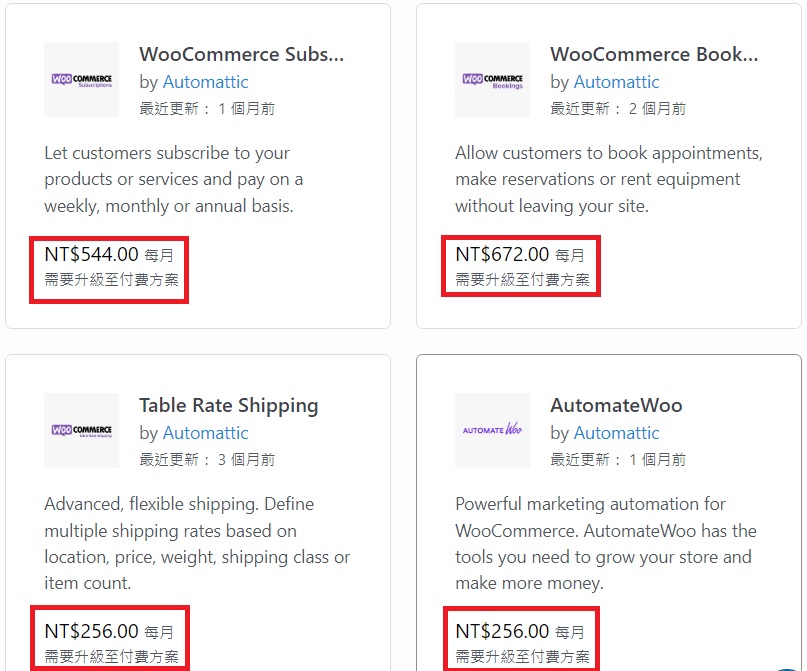The image size is (807, 671).
Task: Click Automattic author link under Table Rate Shipping
Action: 205,433
